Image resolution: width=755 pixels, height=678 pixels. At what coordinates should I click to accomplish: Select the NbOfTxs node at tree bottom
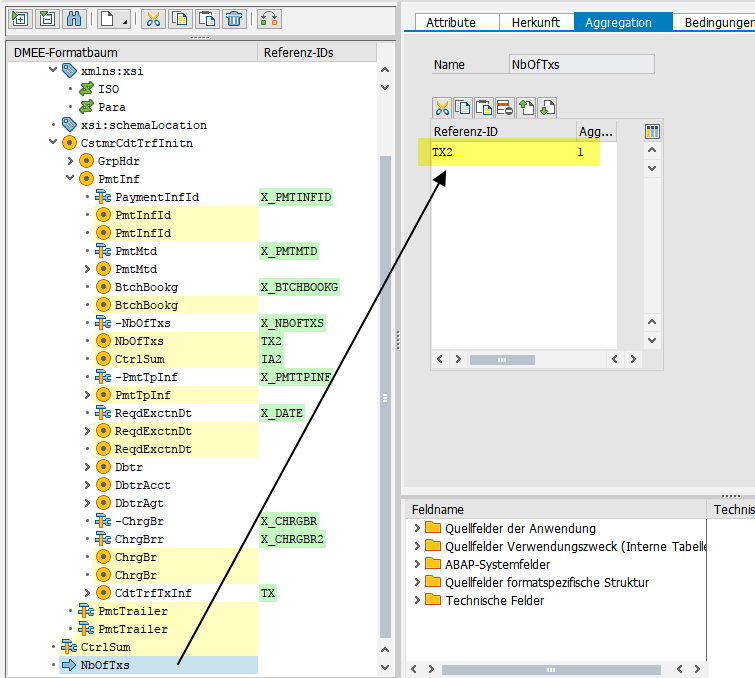coord(104,665)
